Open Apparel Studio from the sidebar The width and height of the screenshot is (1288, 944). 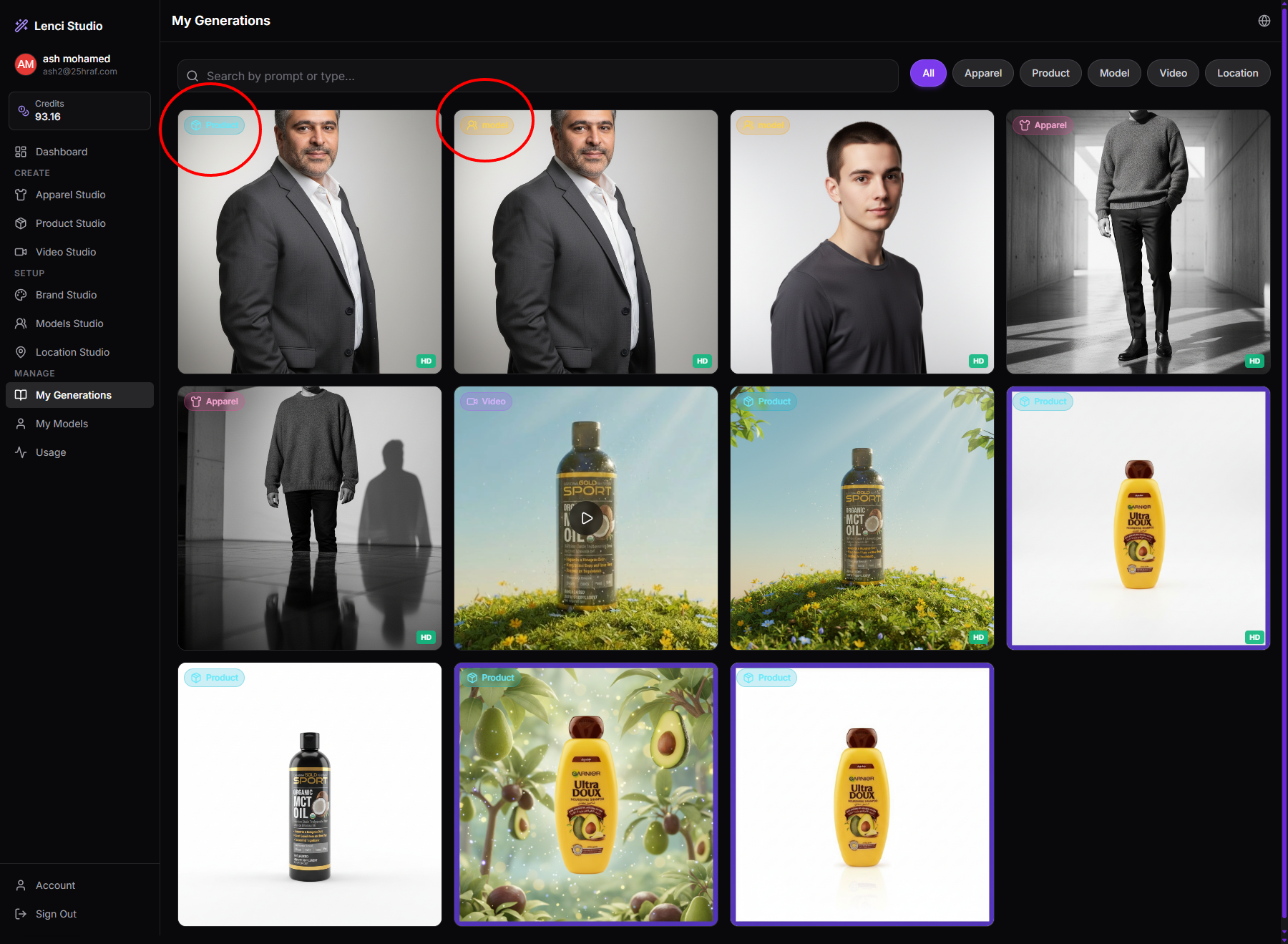coord(70,195)
